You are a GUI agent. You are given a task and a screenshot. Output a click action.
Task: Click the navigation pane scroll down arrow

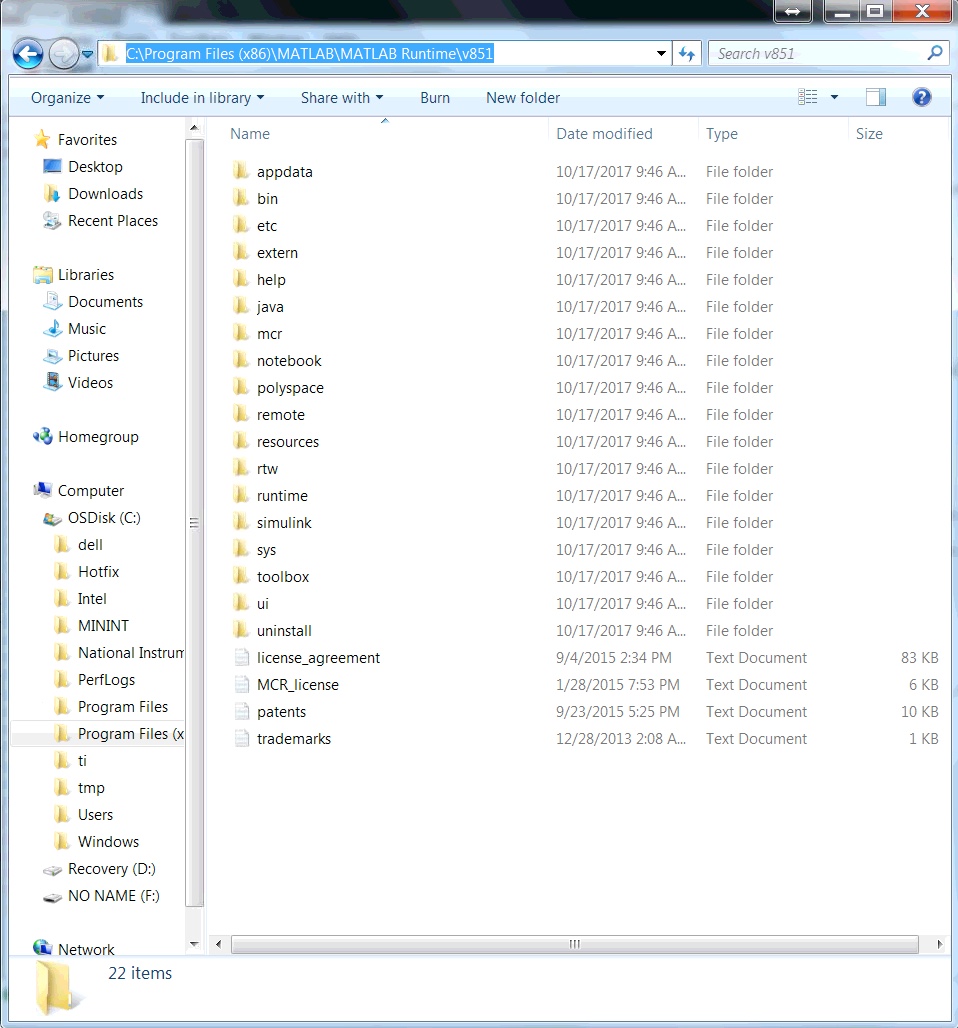coord(194,944)
